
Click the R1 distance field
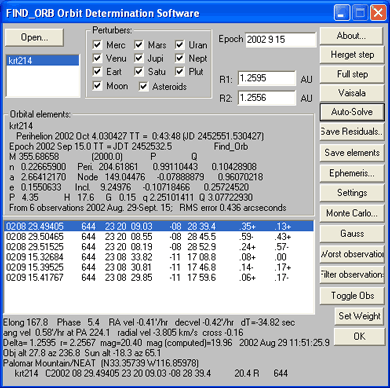coord(267,79)
